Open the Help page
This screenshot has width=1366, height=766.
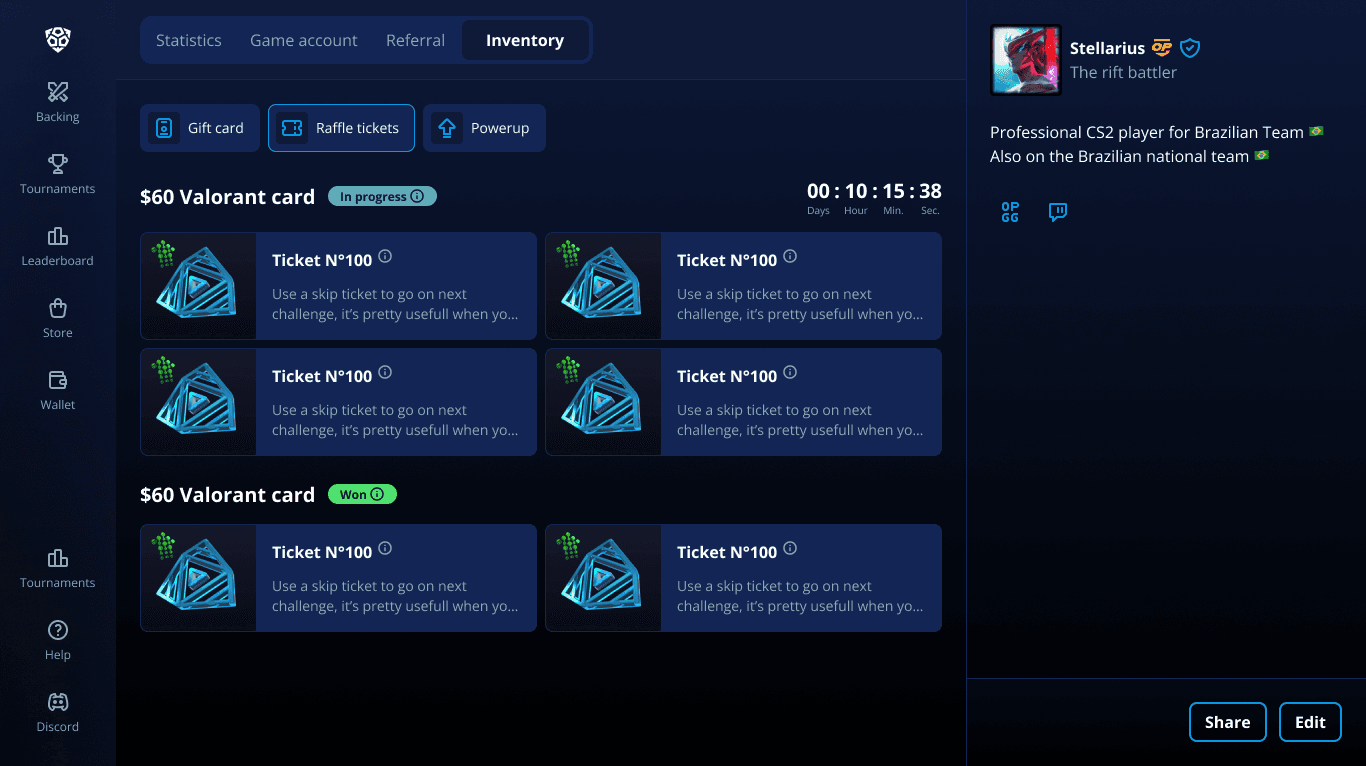pos(58,641)
